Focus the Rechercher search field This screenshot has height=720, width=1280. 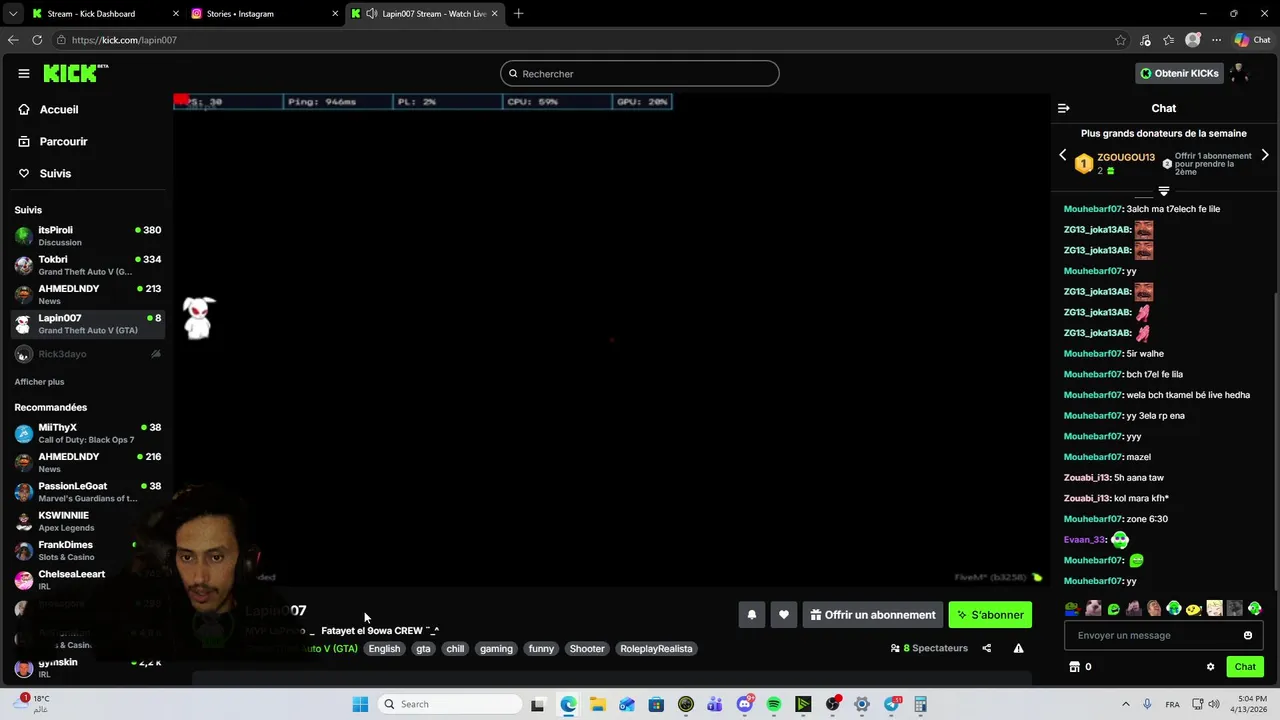(640, 74)
